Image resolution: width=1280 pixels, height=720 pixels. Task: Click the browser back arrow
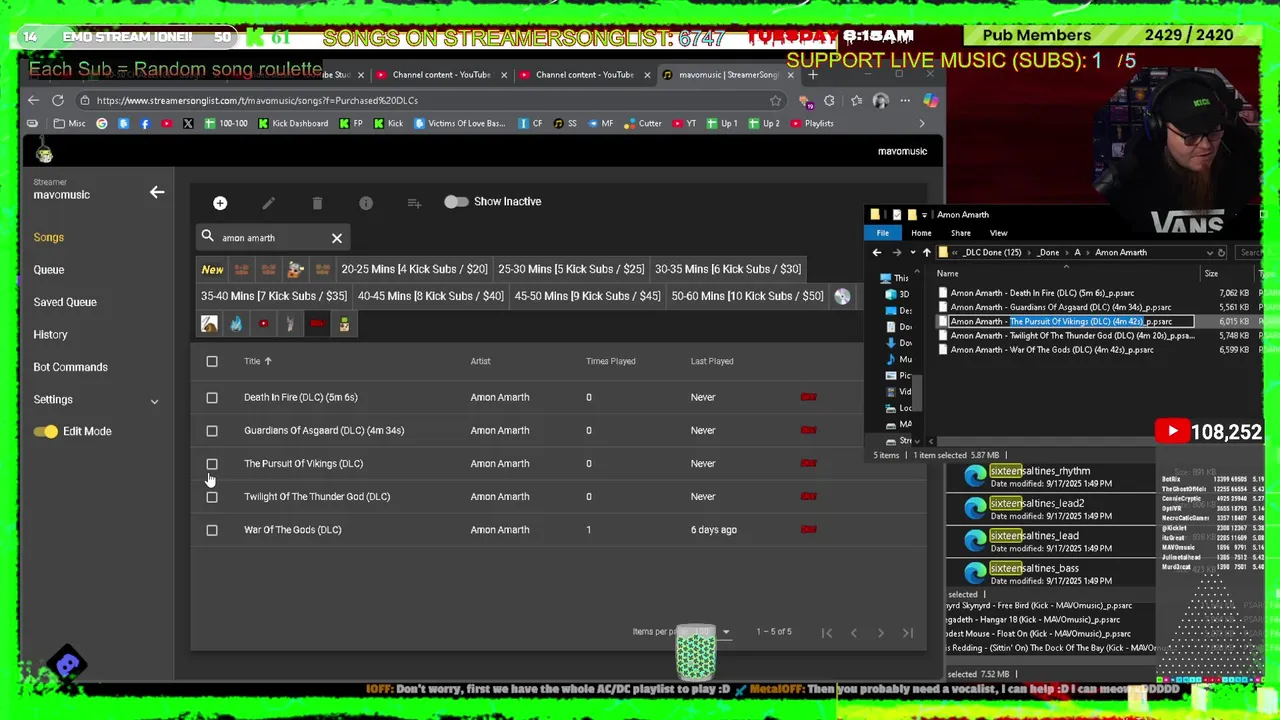pos(33,100)
